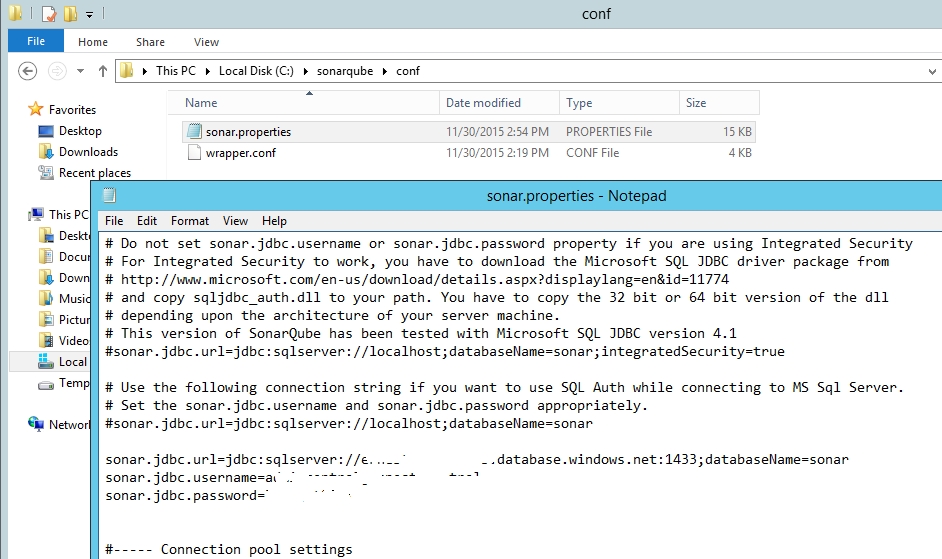Click the Documents folder icon under This PC
Image resolution: width=942 pixels, height=559 pixels.
[x=46, y=257]
